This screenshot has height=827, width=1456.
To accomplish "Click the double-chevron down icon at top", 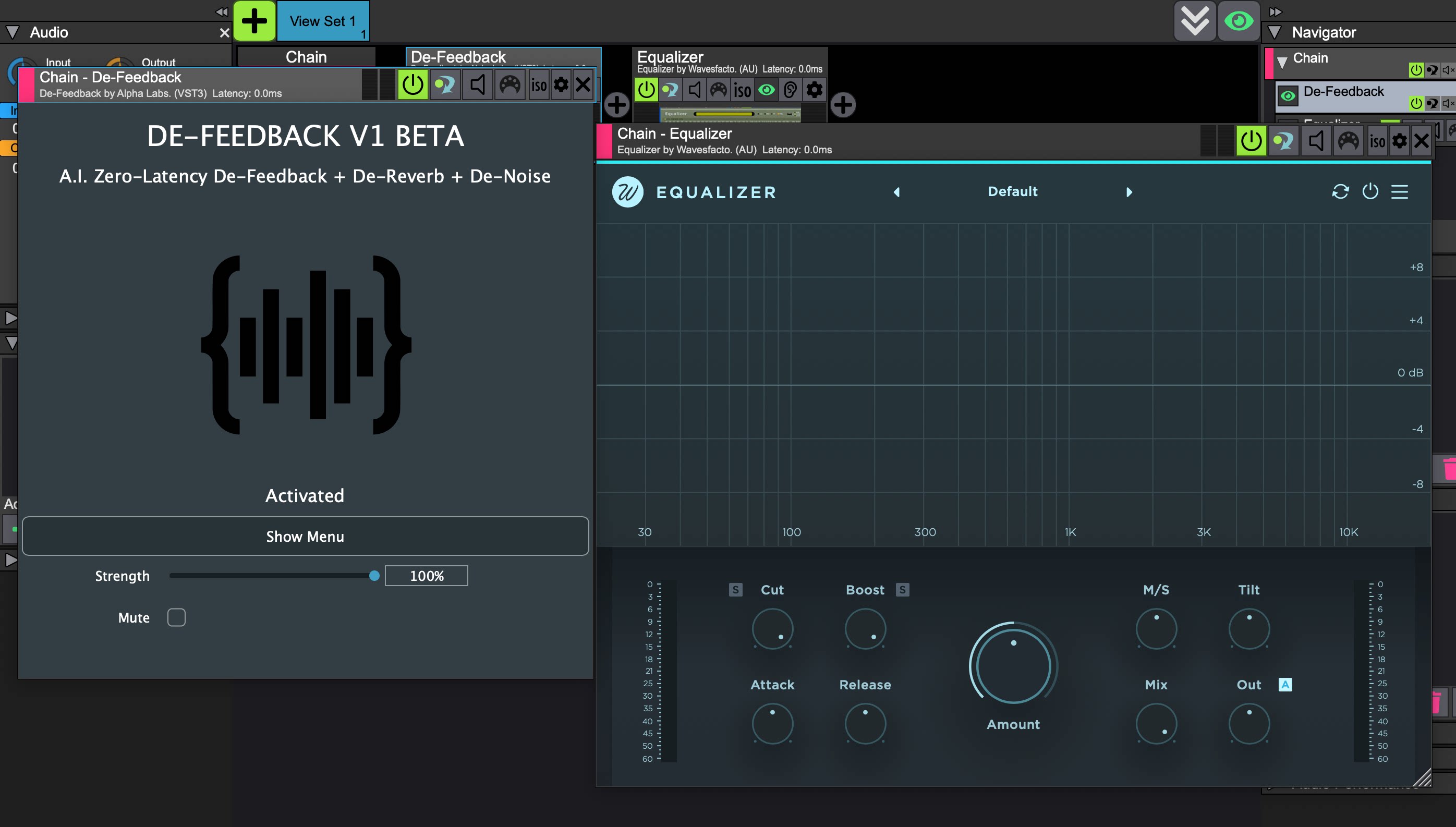I will (x=1195, y=21).
